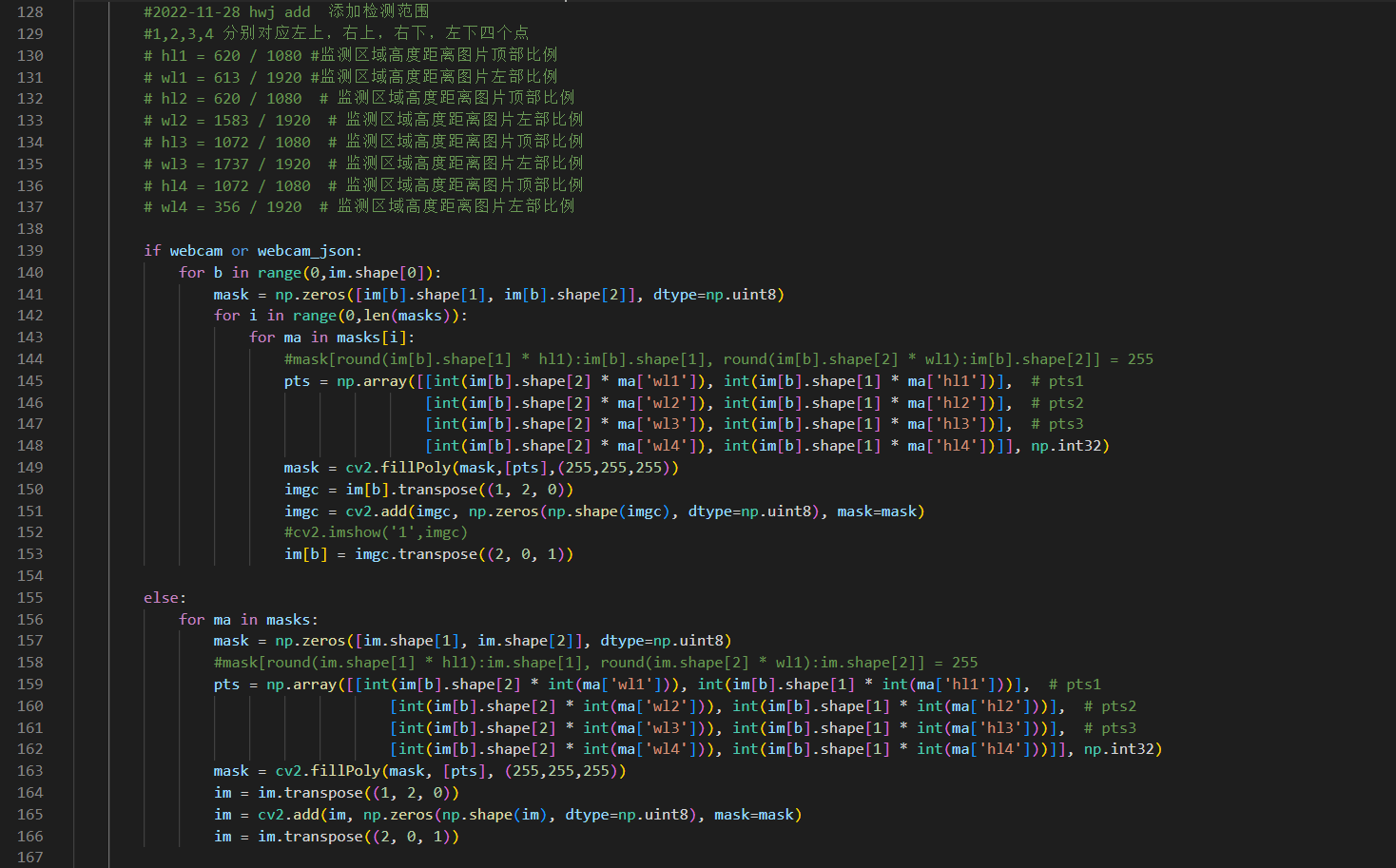Click the 'else:' keyword

(165, 598)
